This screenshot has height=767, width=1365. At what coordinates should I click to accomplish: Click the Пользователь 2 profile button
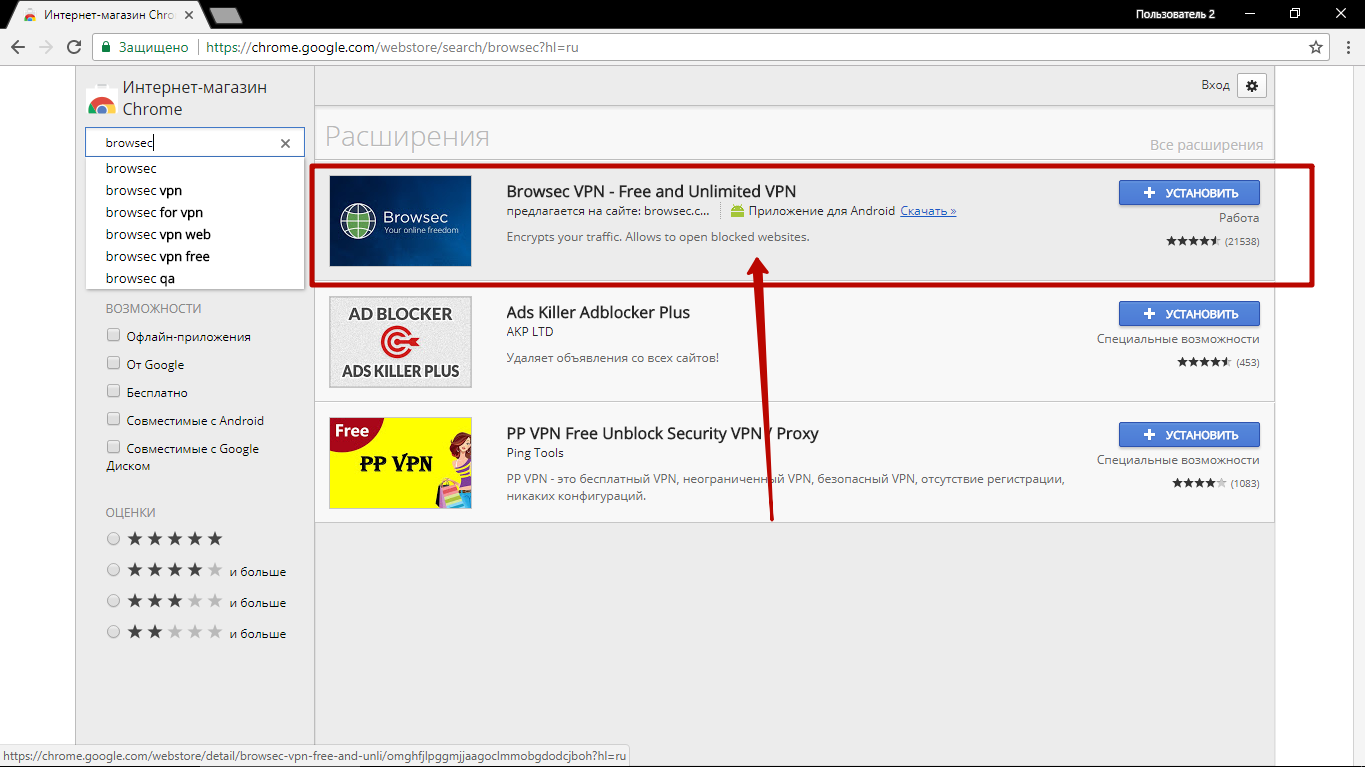pyautogui.click(x=1175, y=14)
